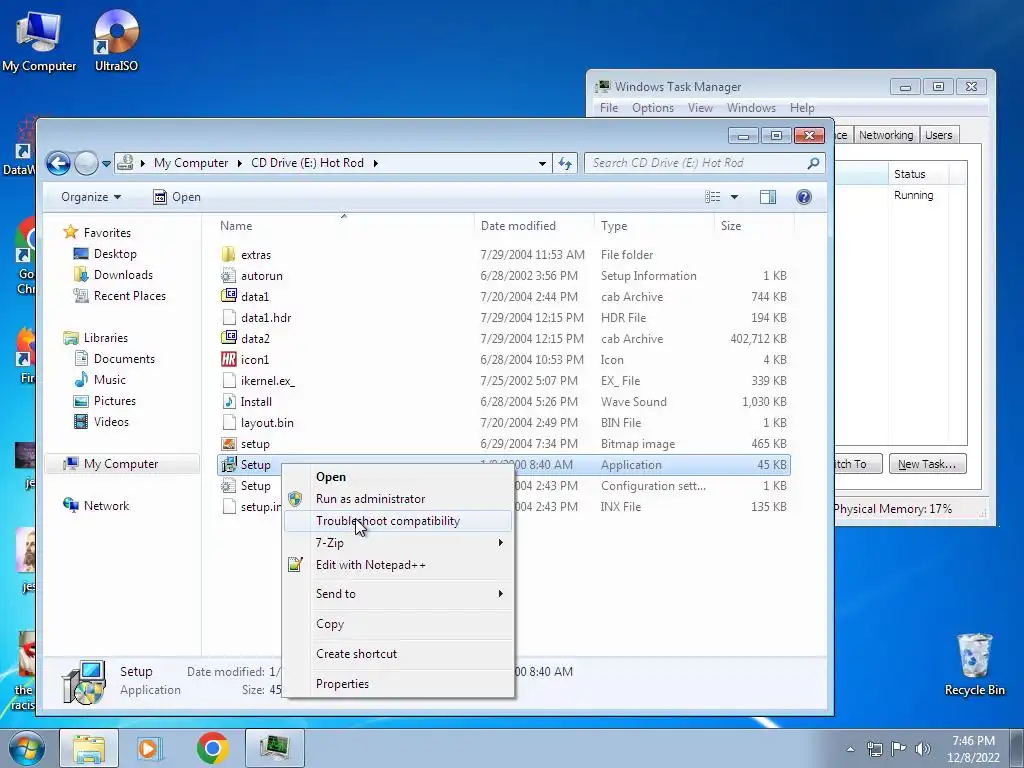Show hidden tray icons arrow

850,749
